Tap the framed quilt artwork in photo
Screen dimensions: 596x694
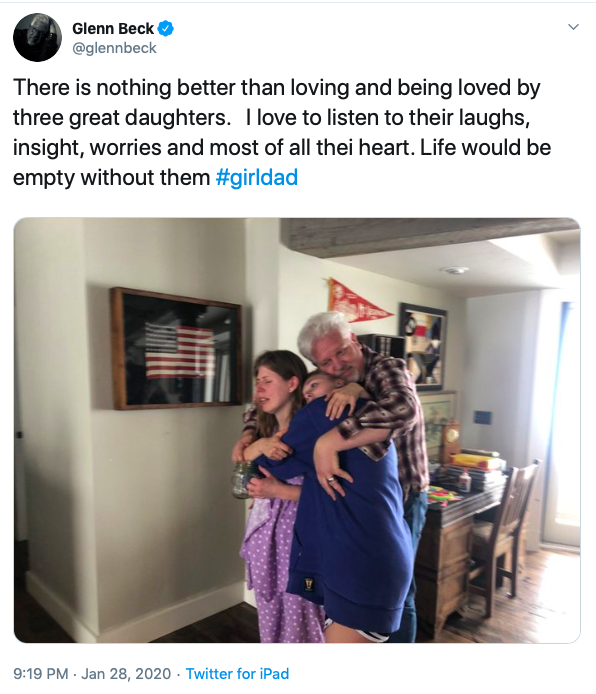click(x=423, y=346)
